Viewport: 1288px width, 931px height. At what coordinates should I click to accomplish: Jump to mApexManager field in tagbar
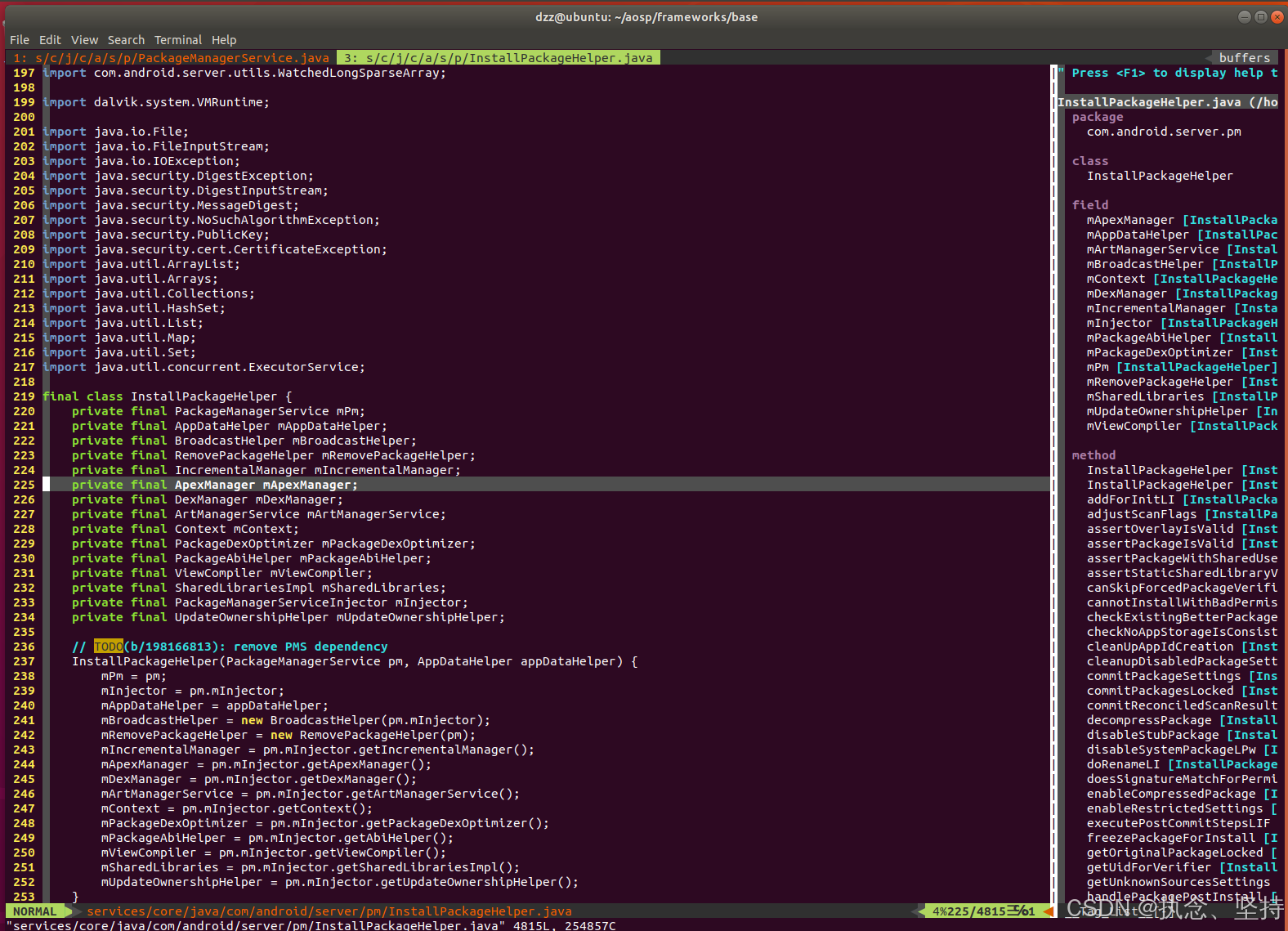point(1182,220)
